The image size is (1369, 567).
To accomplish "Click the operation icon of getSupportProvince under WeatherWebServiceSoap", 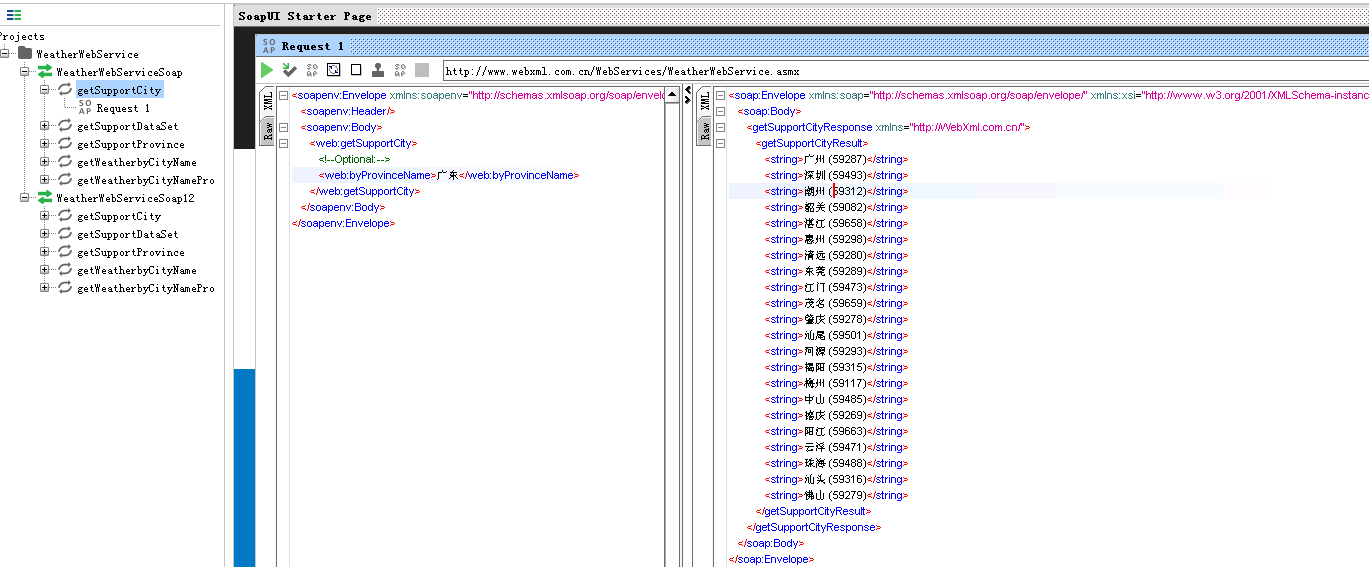I will coord(65,144).
